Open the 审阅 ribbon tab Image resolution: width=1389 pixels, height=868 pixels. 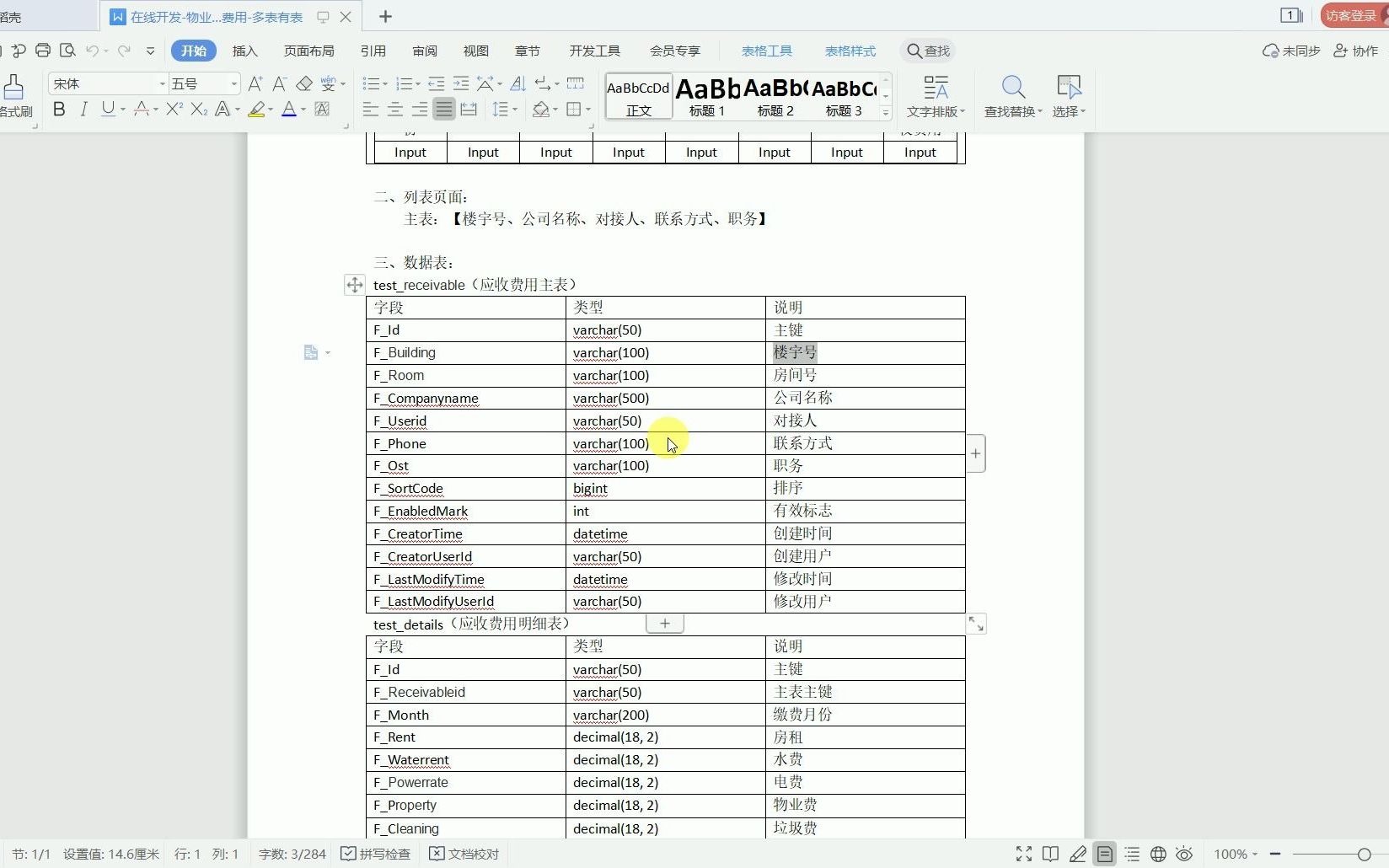click(x=425, y=51)
